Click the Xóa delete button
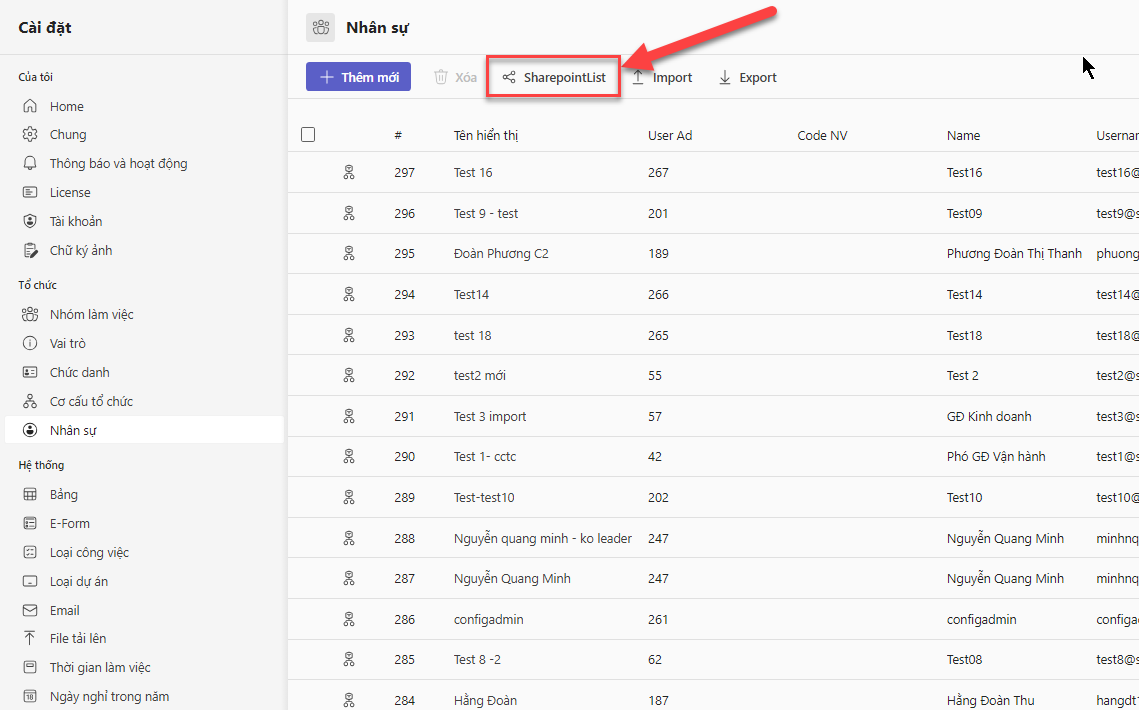The width and height of the screenshot is (1139, 710). [455, 78]
